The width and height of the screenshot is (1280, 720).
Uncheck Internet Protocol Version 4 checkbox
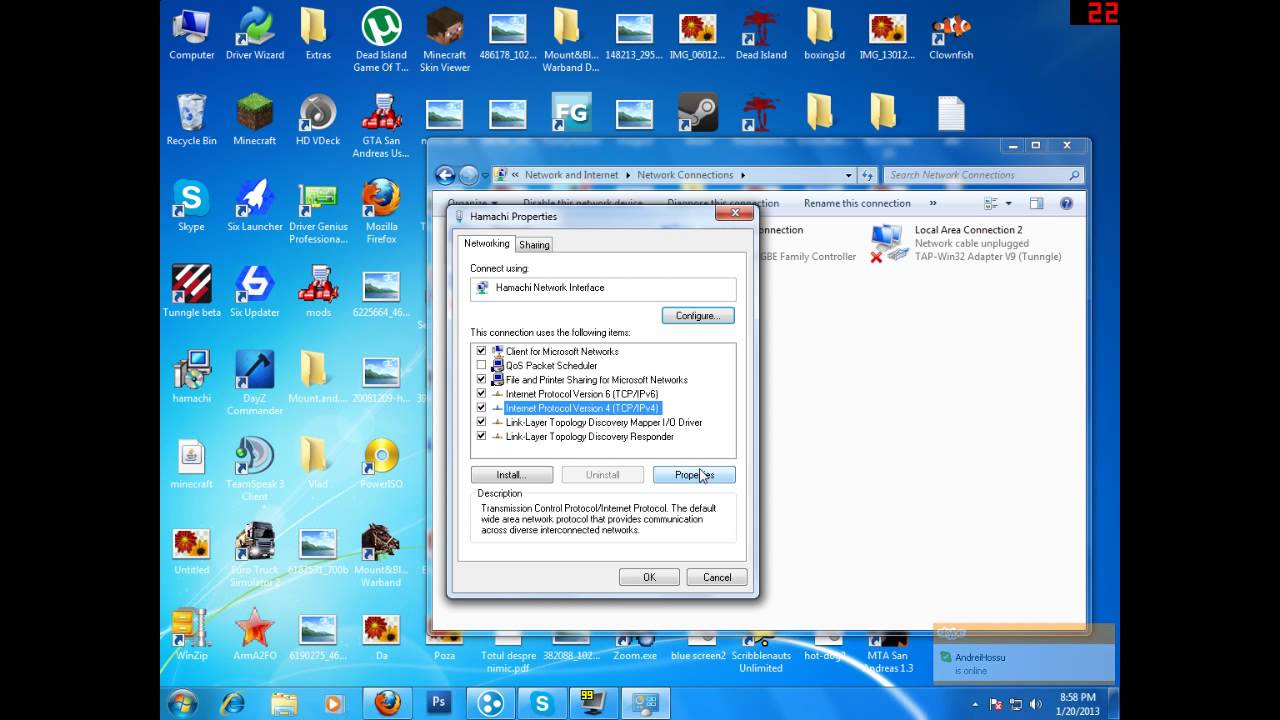pyautogui.click(x=481, y=408)
